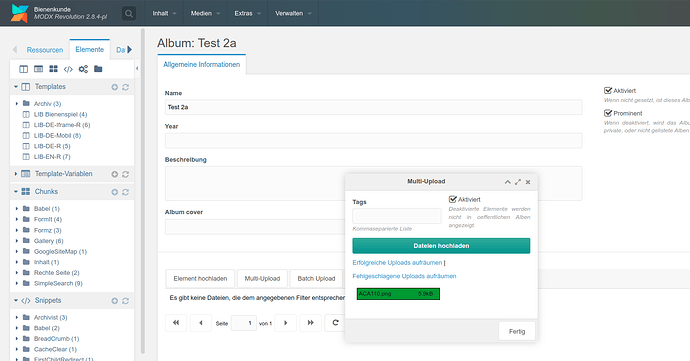Screen dimensions: 690x361
Task: Select the LIB Bienenspiel (4) template
Action: tap(60, 114)
